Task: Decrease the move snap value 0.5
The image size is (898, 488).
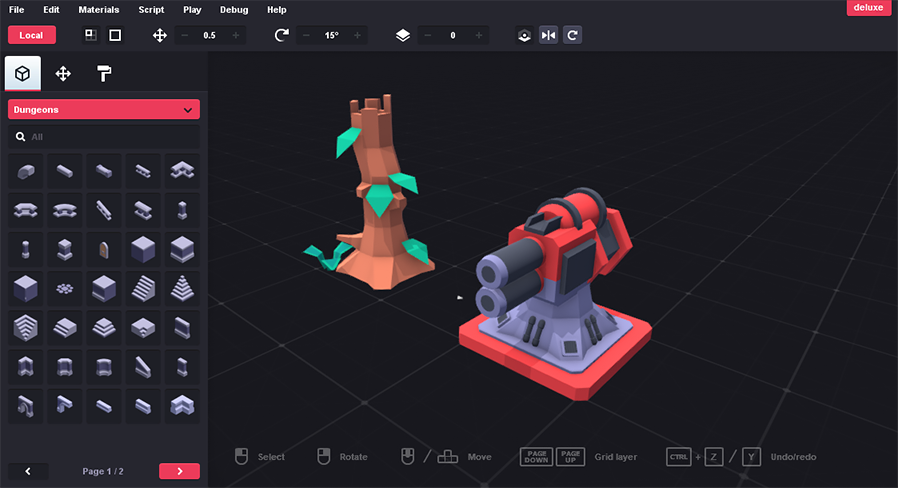Action: pyautogui.click(x=184, y=36)
